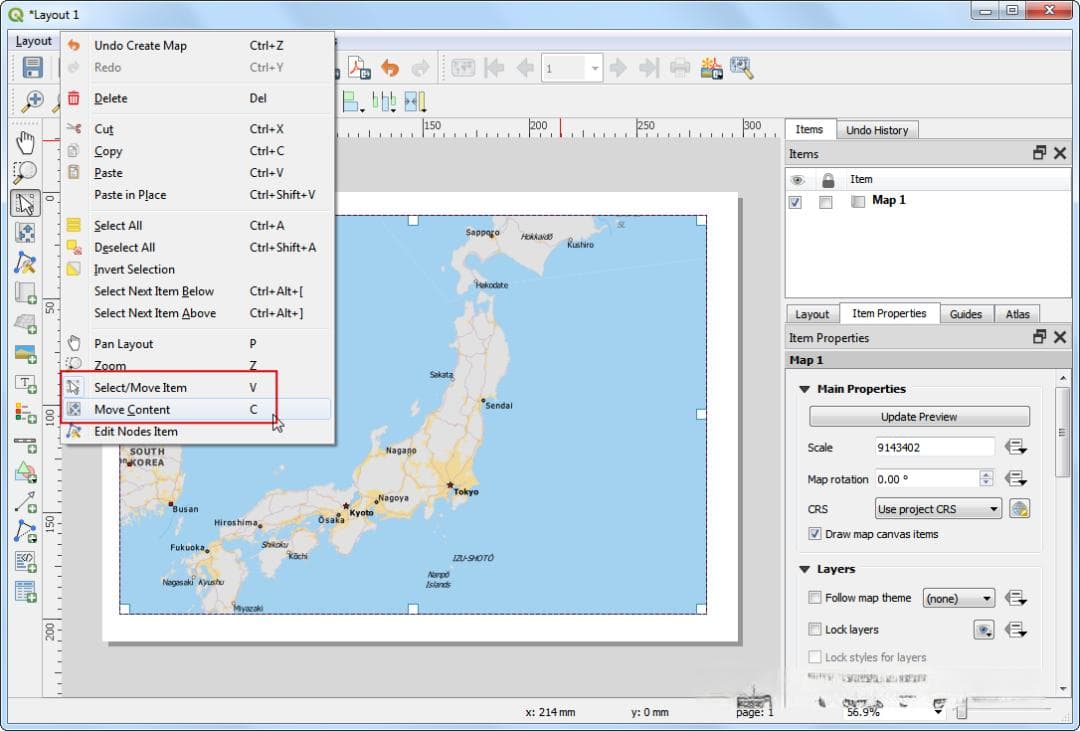Collapse the Main Properties section
This screenshot has height=731, width=1080.
coord(804,389)
